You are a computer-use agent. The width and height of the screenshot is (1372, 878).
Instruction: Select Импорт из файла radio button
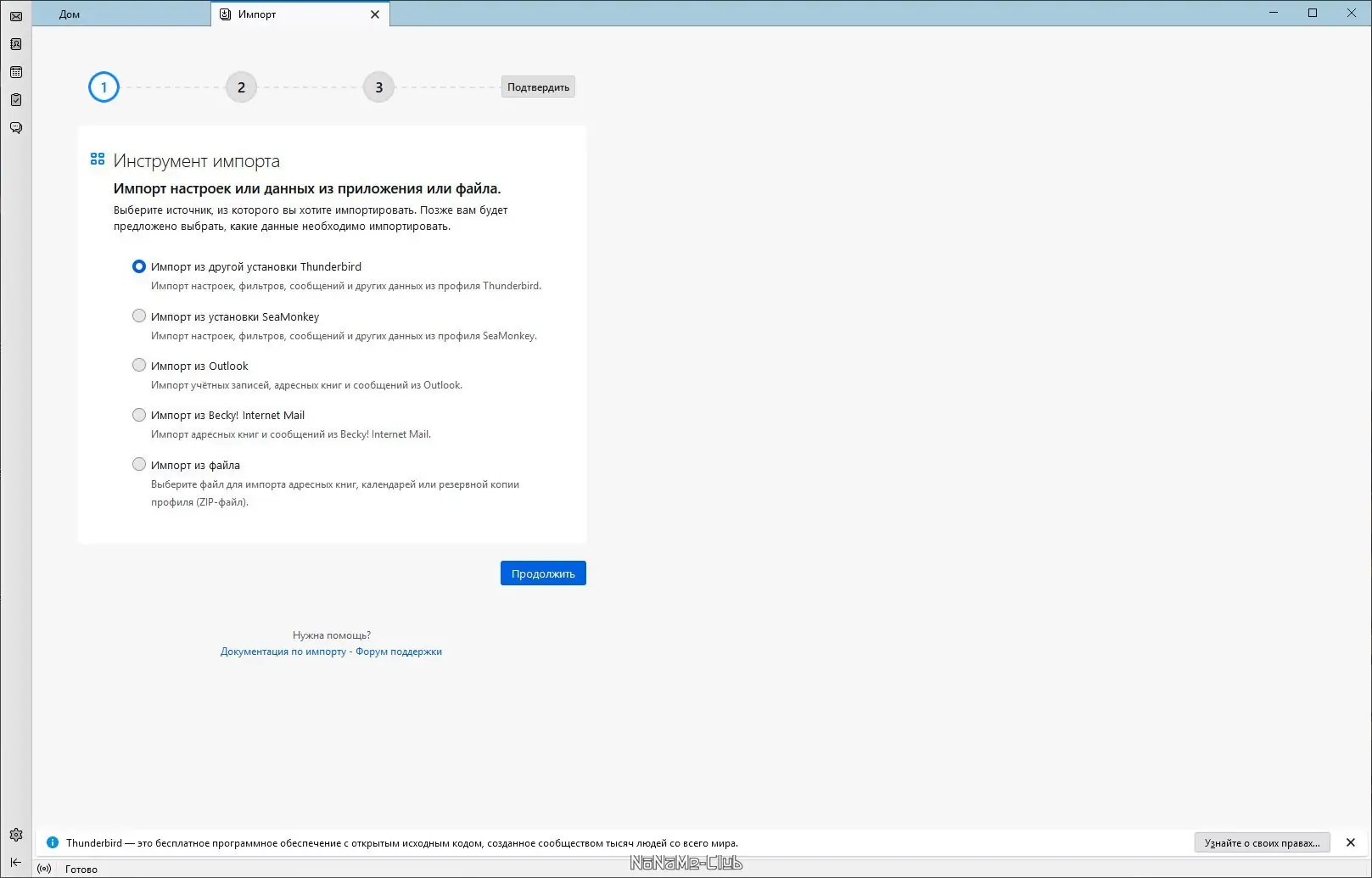point(139,464)
